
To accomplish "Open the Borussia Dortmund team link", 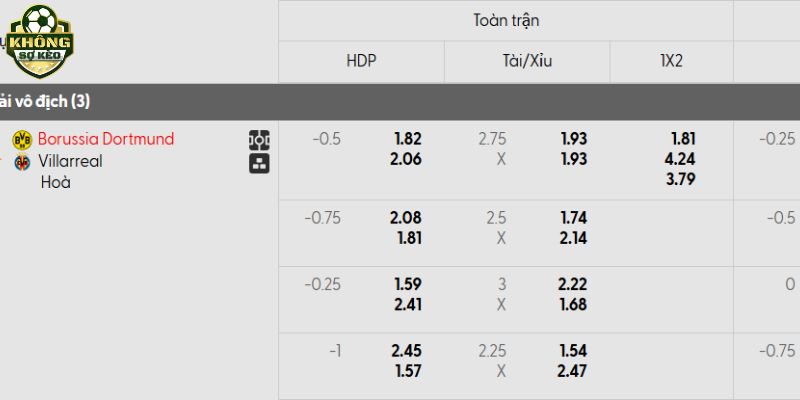I will coord(106,139).
